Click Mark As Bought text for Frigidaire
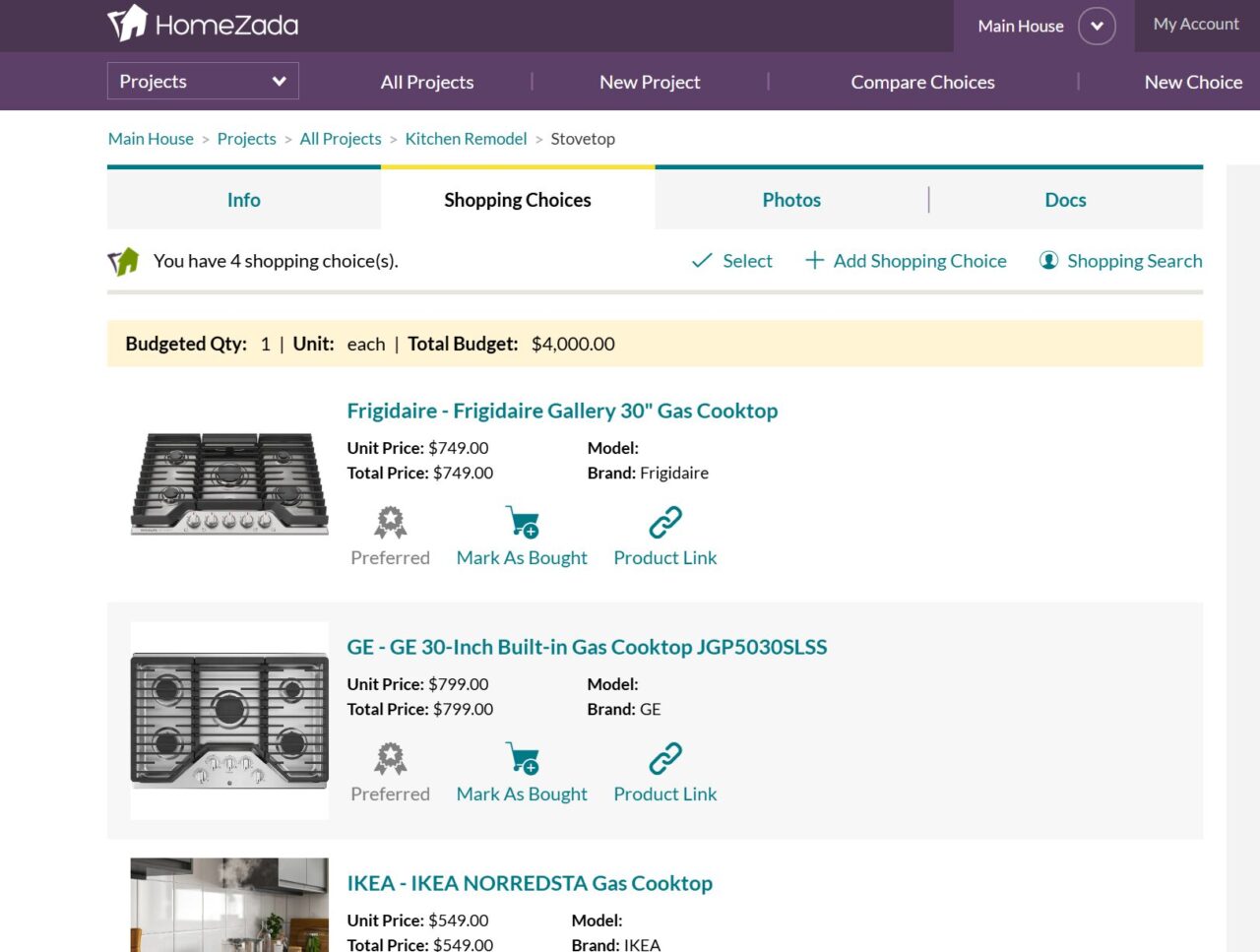 click(522, 558)
